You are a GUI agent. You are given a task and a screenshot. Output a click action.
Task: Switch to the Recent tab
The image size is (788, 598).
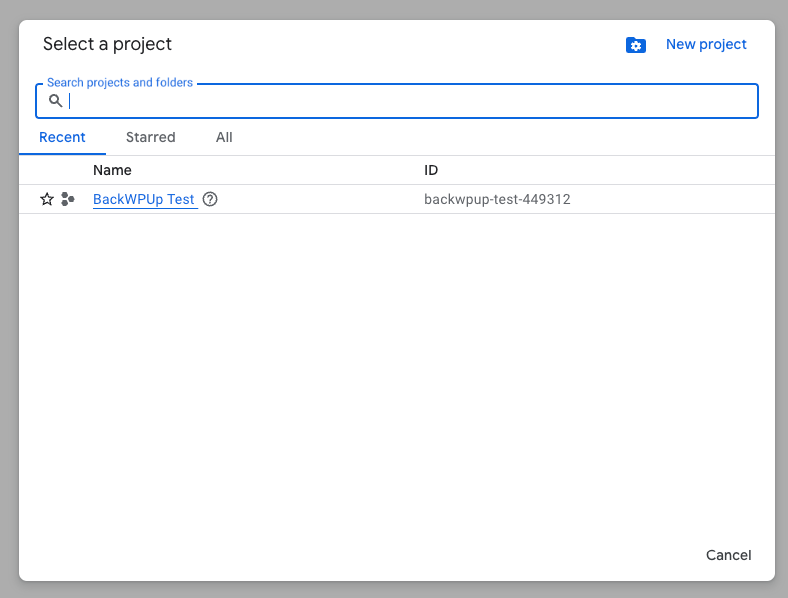[x=62, y=137]
